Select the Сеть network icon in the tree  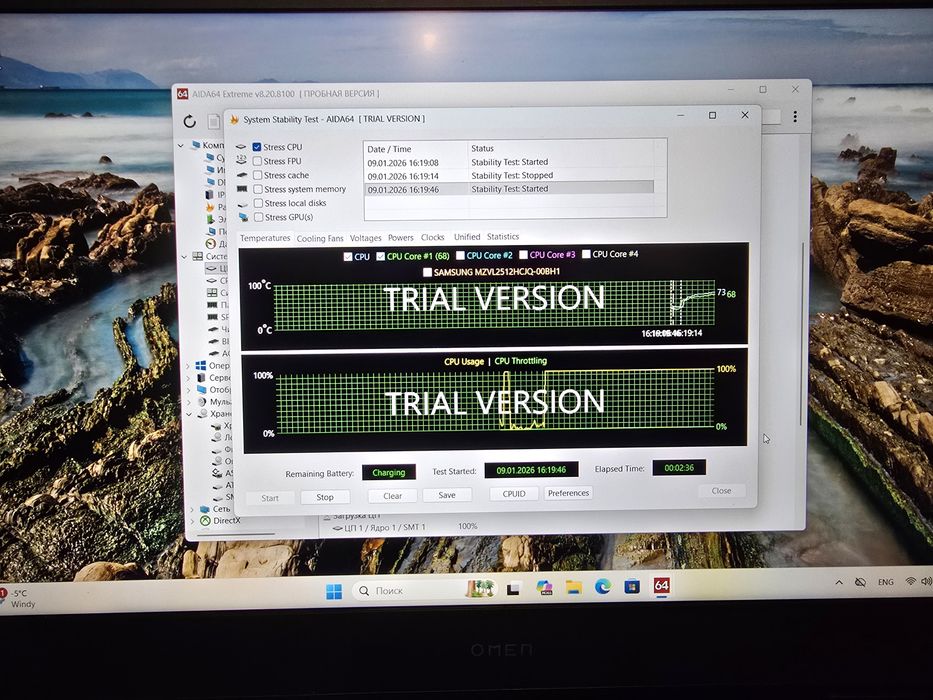point(205,509)
